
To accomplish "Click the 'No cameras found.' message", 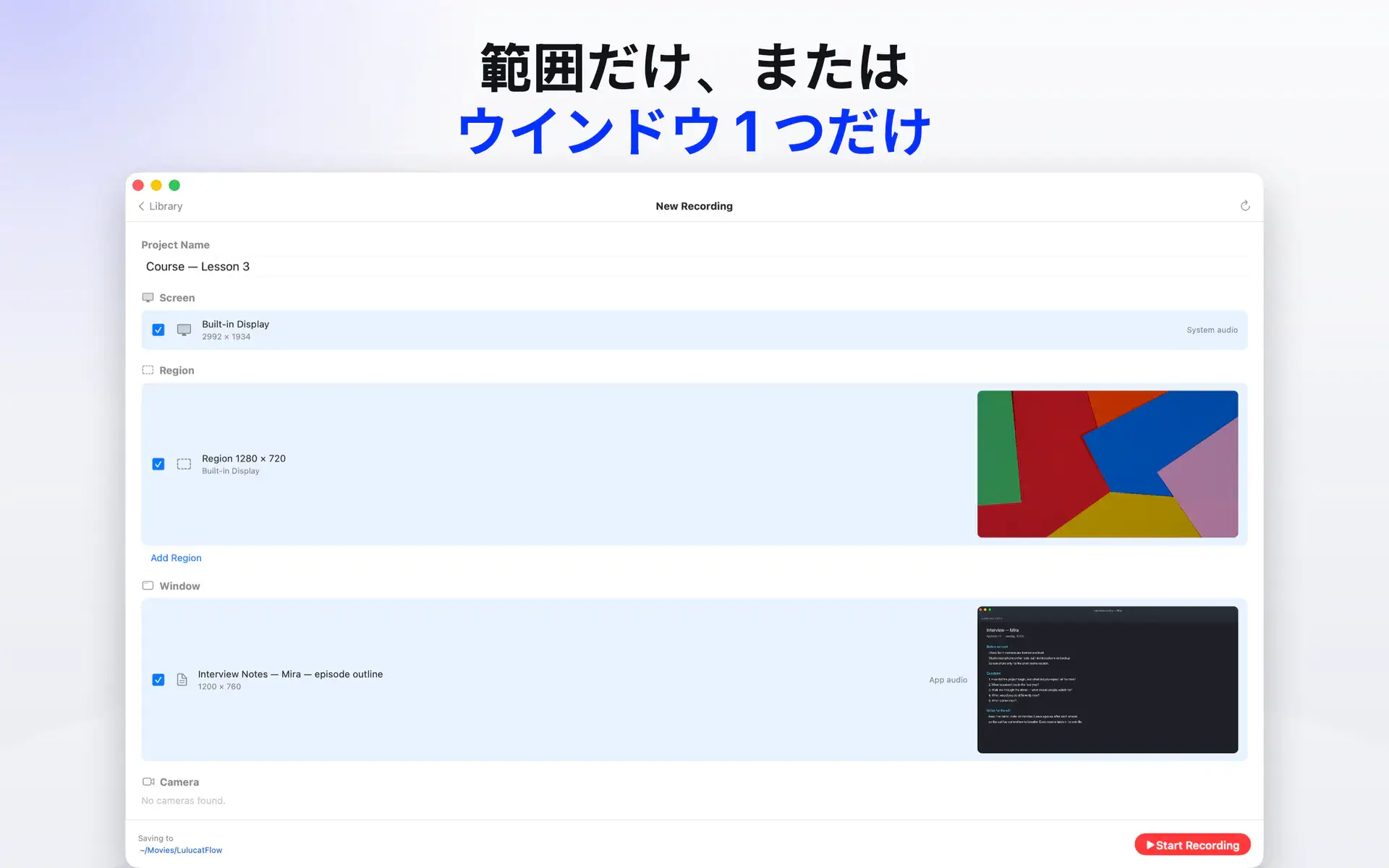I will pyautogui.click(x=183, y=801).
